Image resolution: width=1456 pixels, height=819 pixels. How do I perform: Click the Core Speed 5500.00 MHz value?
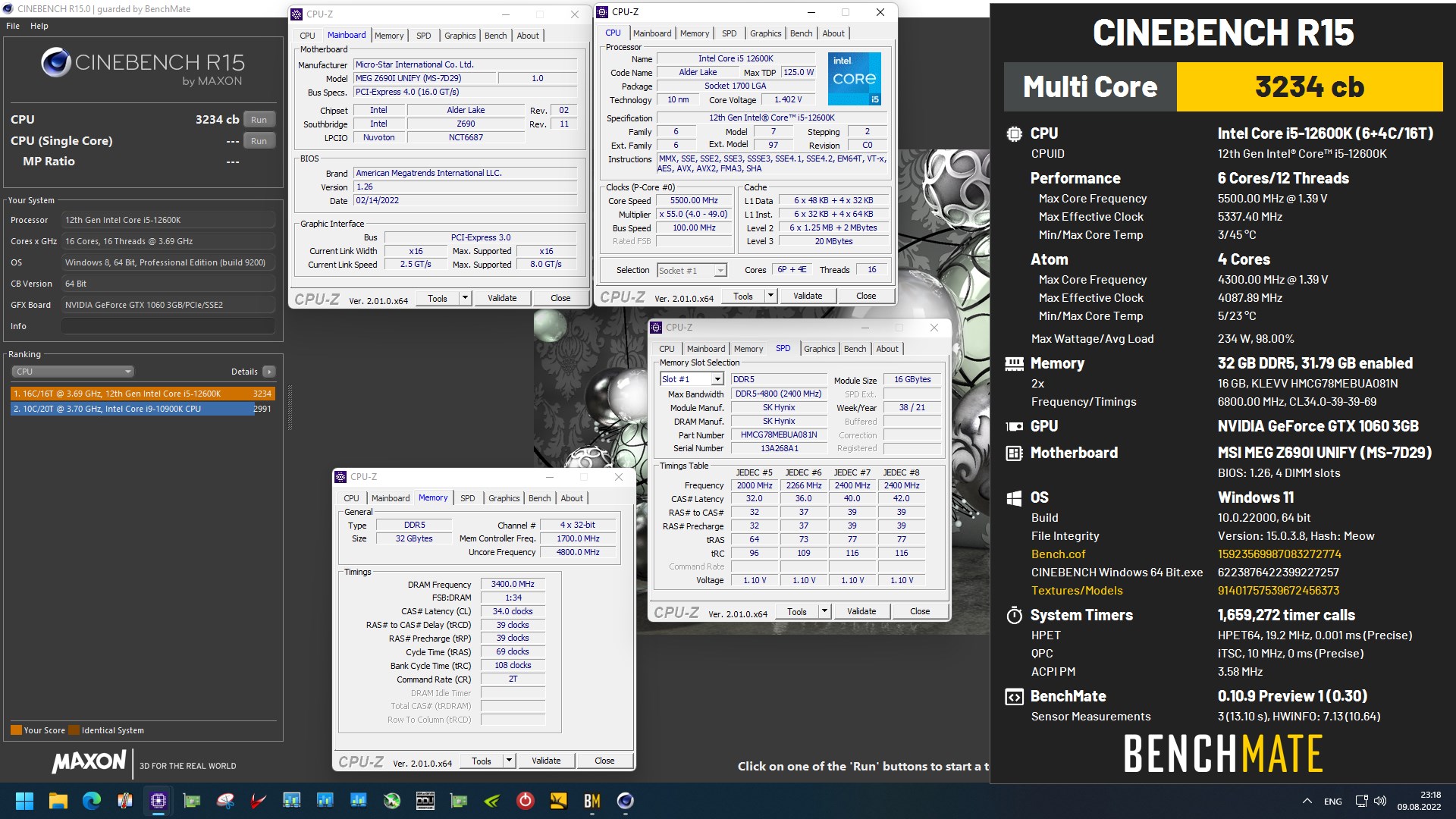click(694, 201)
